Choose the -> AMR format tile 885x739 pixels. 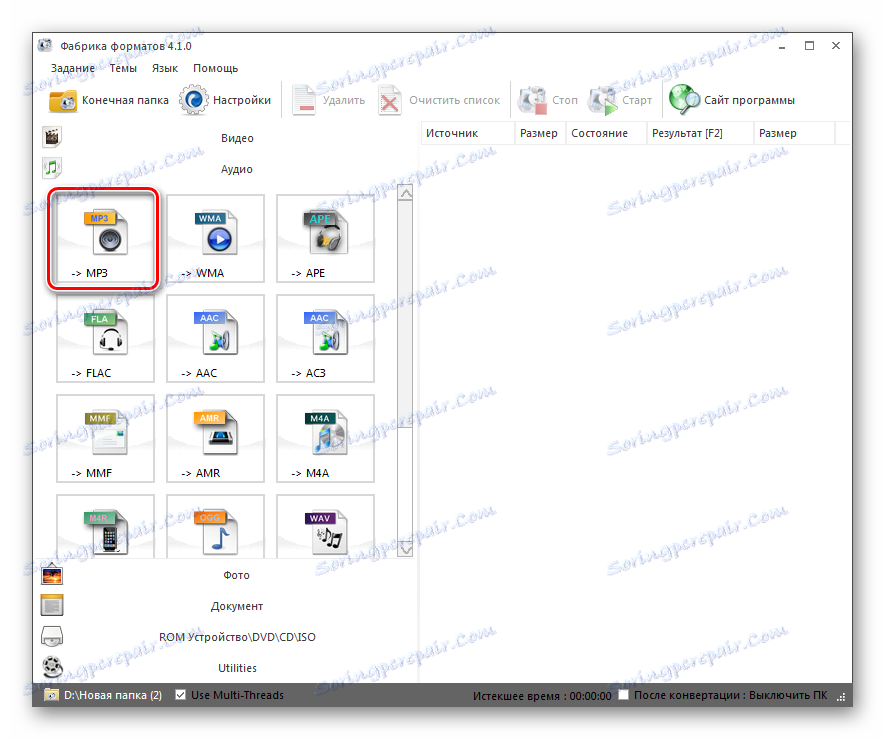point(215,439)
